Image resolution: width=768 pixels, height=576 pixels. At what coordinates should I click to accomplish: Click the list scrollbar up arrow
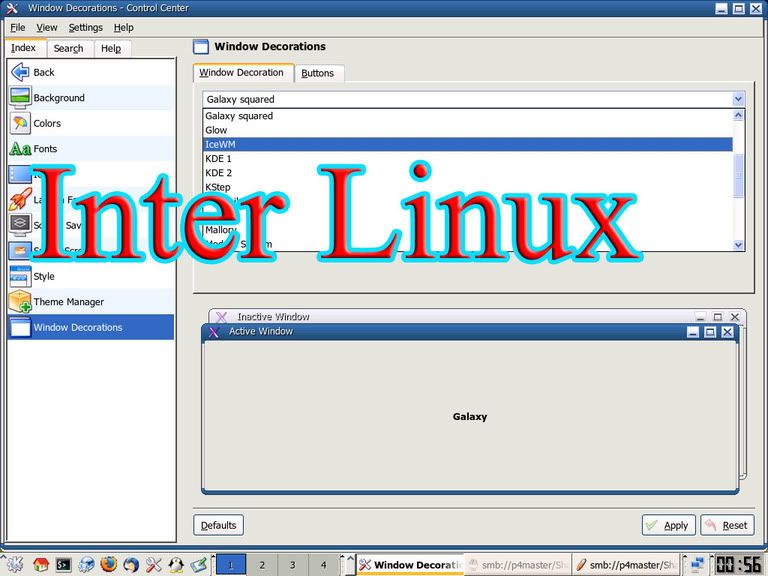tap(738, 115)
